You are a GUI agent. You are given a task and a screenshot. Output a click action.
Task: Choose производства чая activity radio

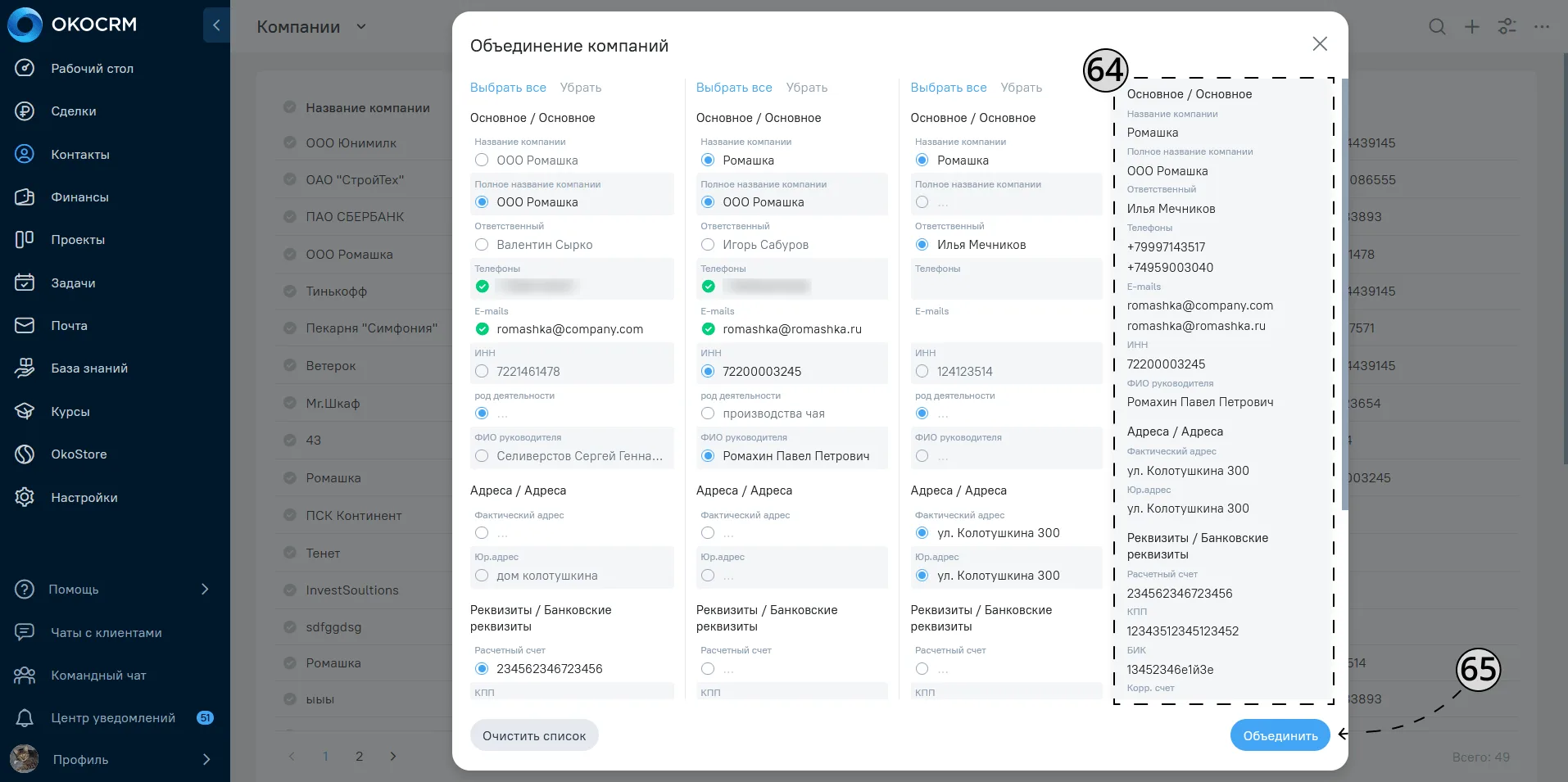[x=708, y=414]
